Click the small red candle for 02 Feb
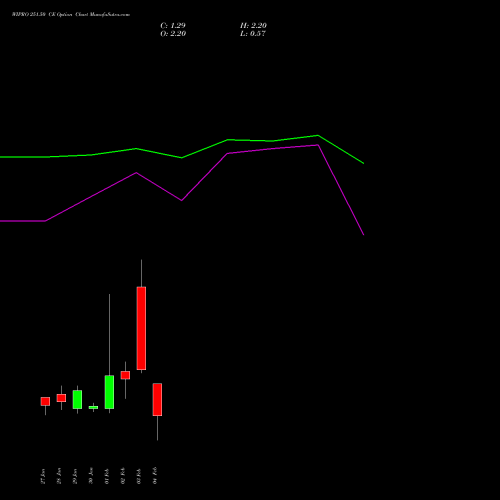500x500 pixels. point(125,375)
